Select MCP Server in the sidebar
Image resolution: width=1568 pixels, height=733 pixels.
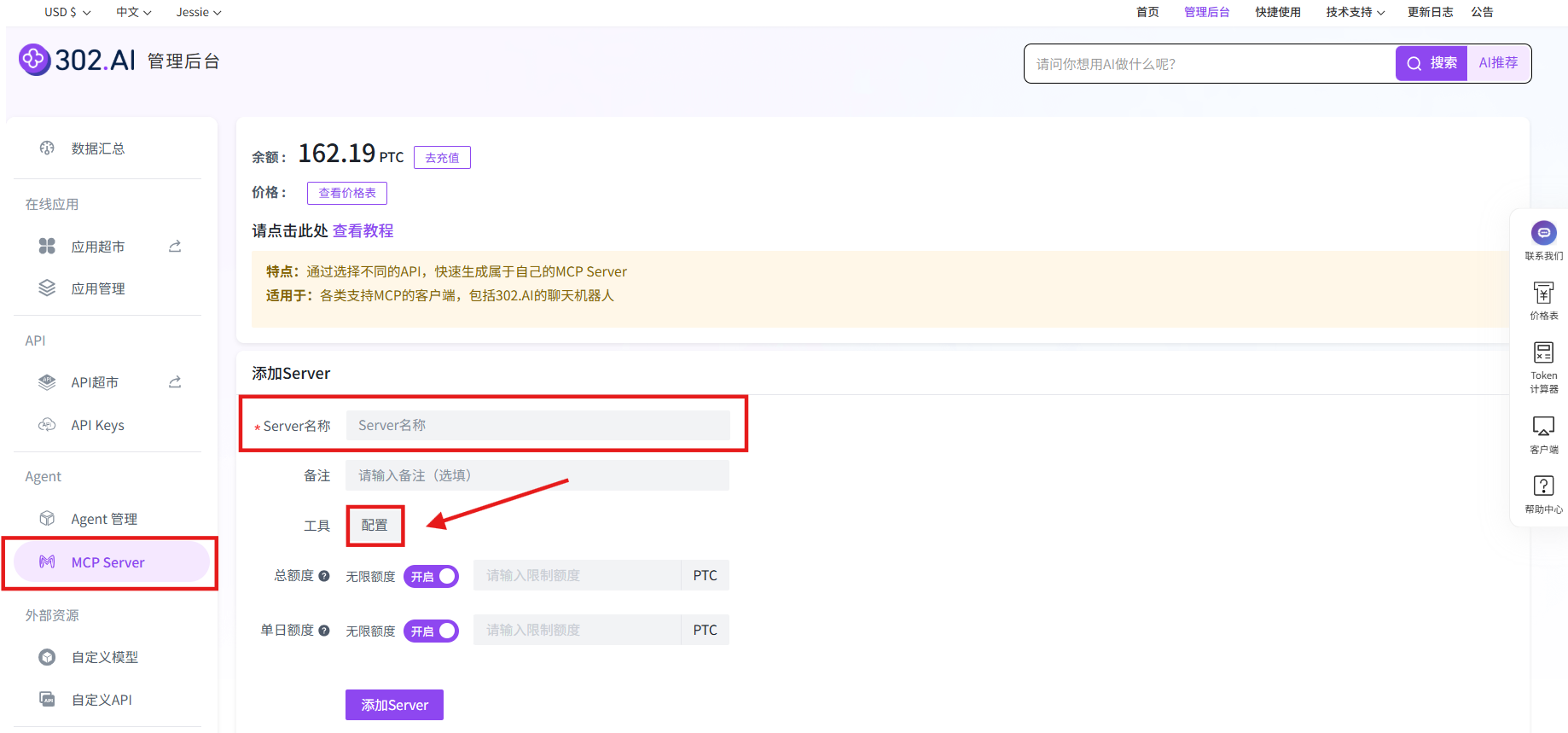112,562
